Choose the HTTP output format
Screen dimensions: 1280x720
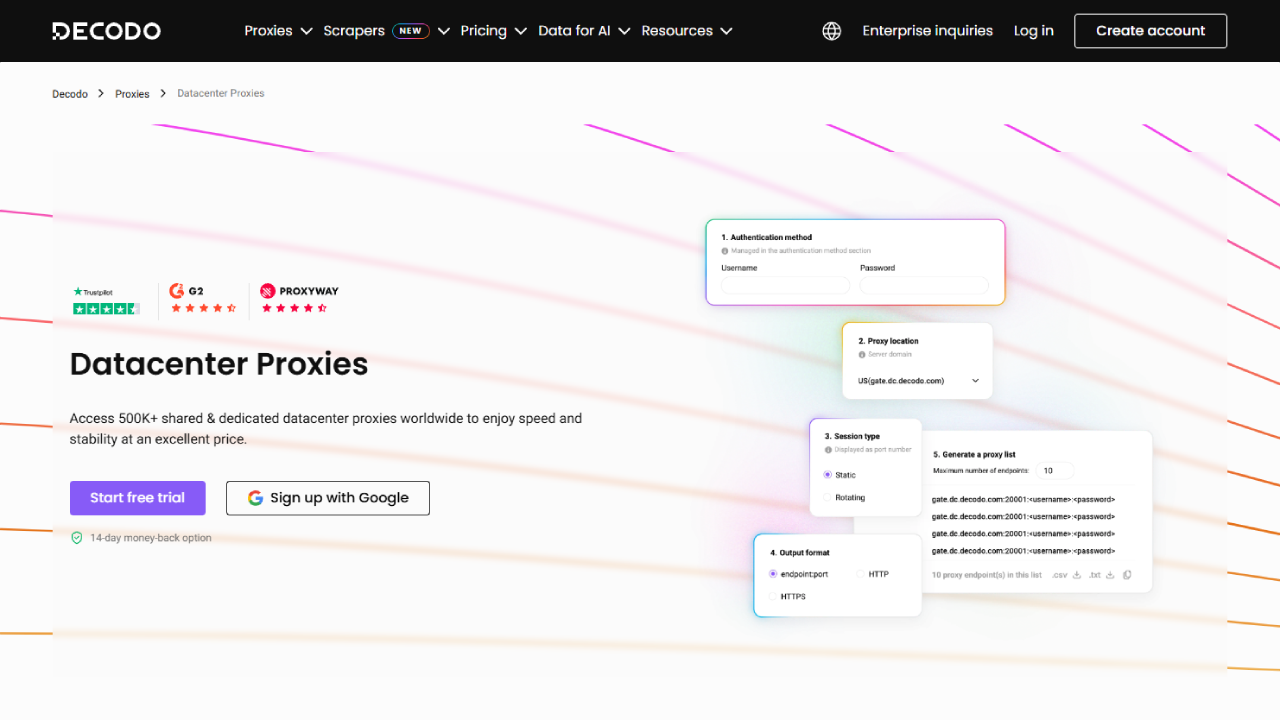click(x=860, y=574)
